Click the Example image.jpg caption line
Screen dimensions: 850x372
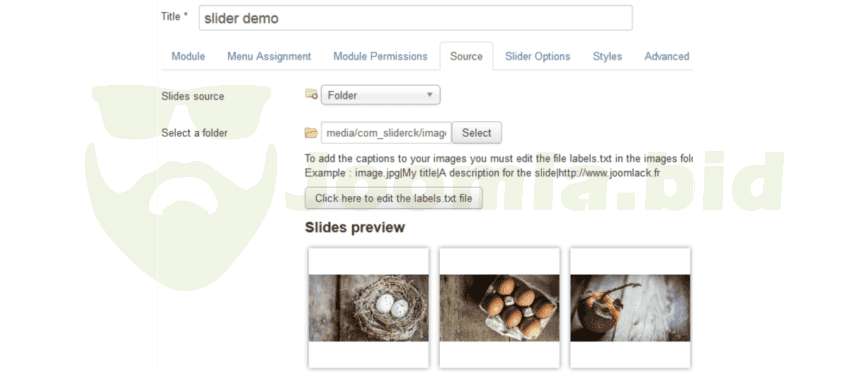pos(482,173)
